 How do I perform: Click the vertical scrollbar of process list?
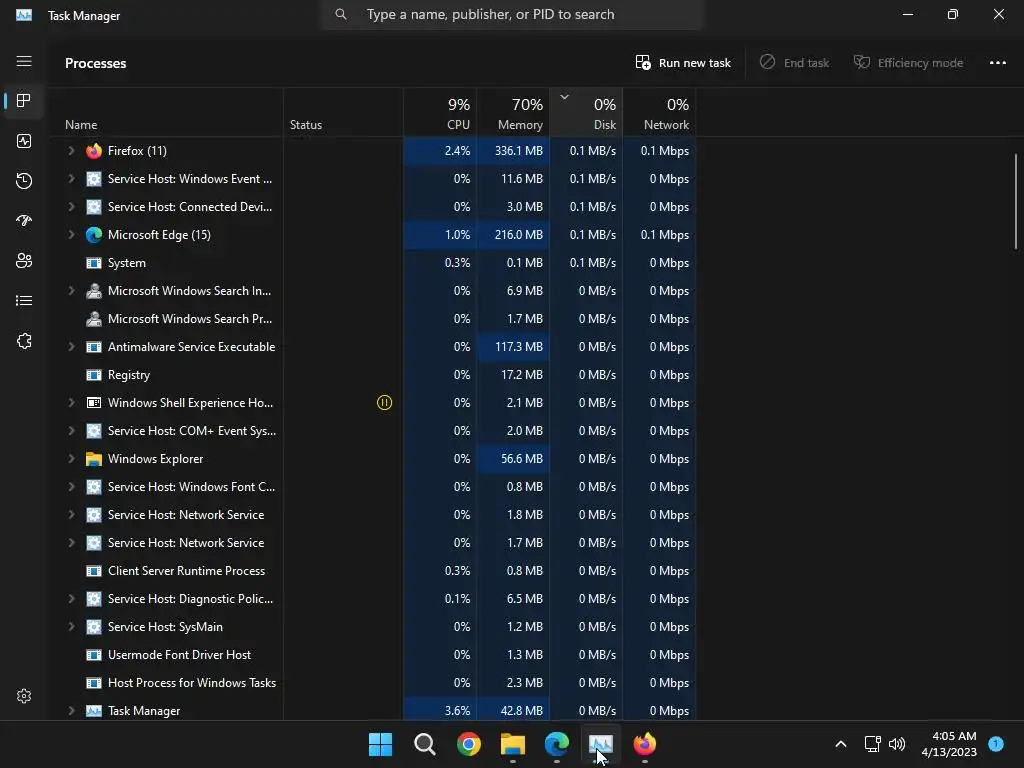tap(1016, 201)
